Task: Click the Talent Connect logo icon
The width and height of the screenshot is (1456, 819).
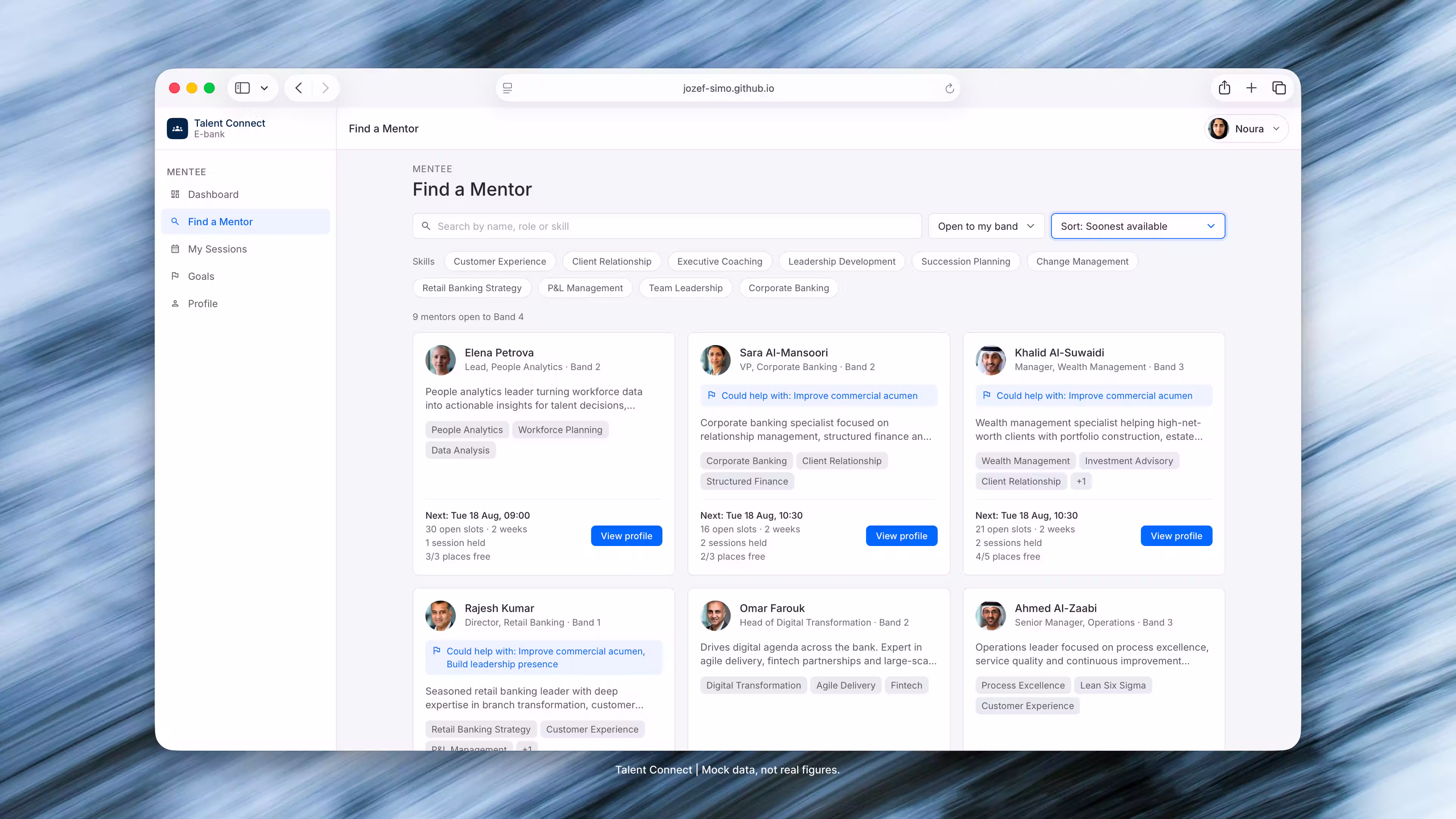Action: tap(177, 128)
